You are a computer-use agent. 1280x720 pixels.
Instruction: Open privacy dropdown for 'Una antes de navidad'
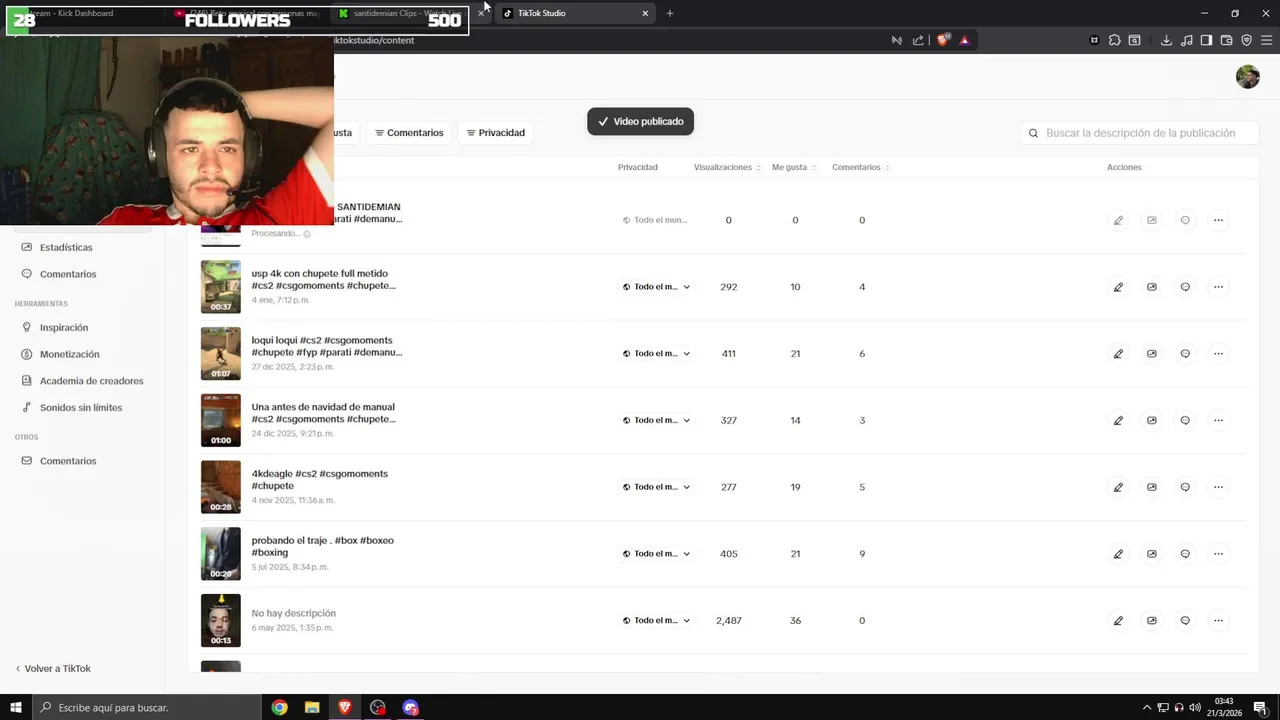click(656, 420)
